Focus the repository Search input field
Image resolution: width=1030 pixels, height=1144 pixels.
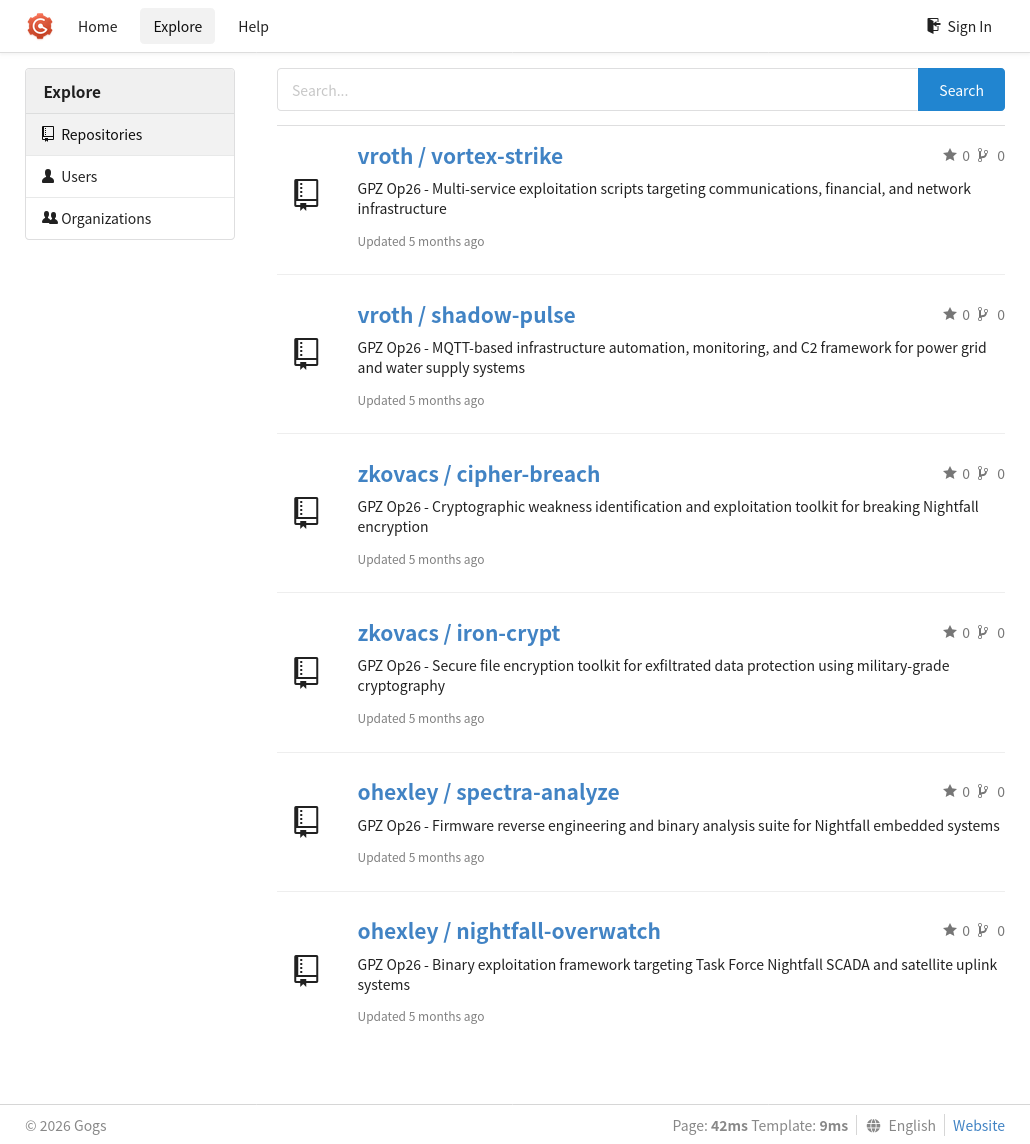point(597,90)
